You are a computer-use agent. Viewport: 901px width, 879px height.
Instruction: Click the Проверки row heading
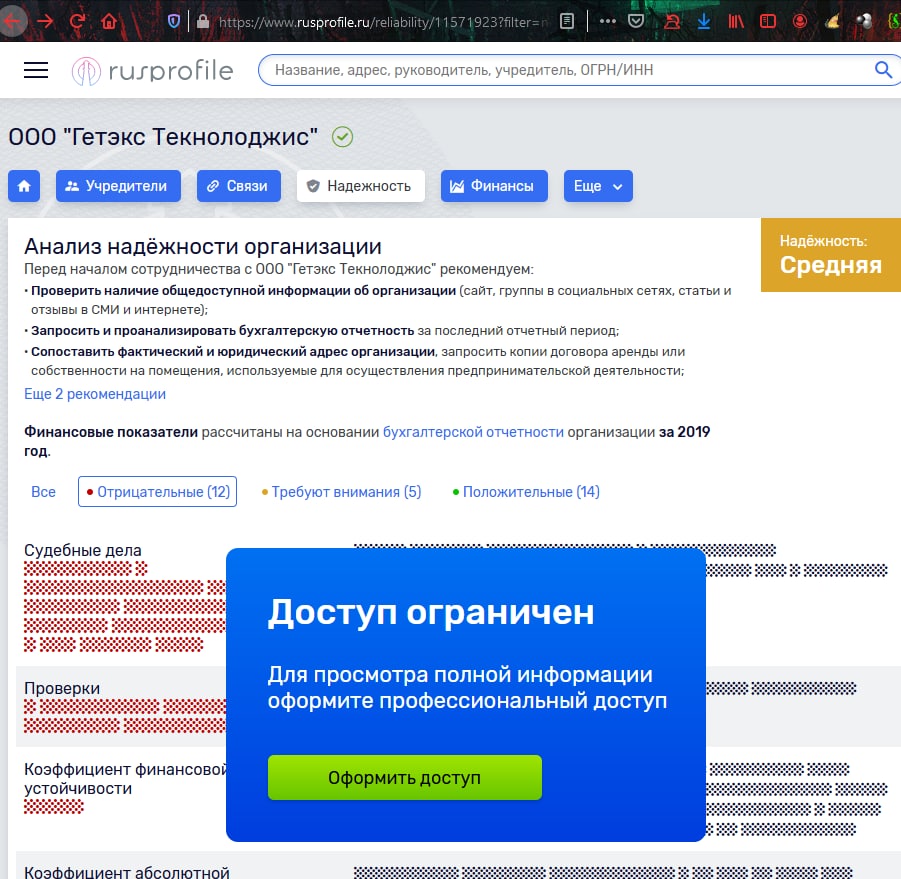(x=62, y=688)
